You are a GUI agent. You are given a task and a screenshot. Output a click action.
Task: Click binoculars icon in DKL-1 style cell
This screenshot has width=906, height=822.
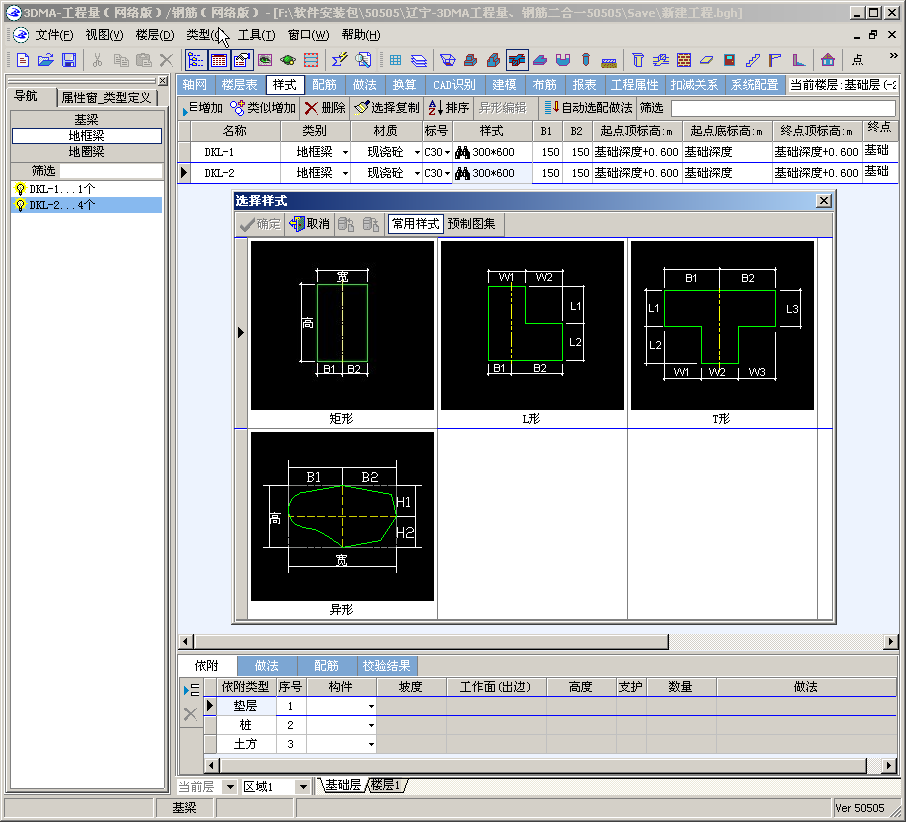click(x=462, y=153)
